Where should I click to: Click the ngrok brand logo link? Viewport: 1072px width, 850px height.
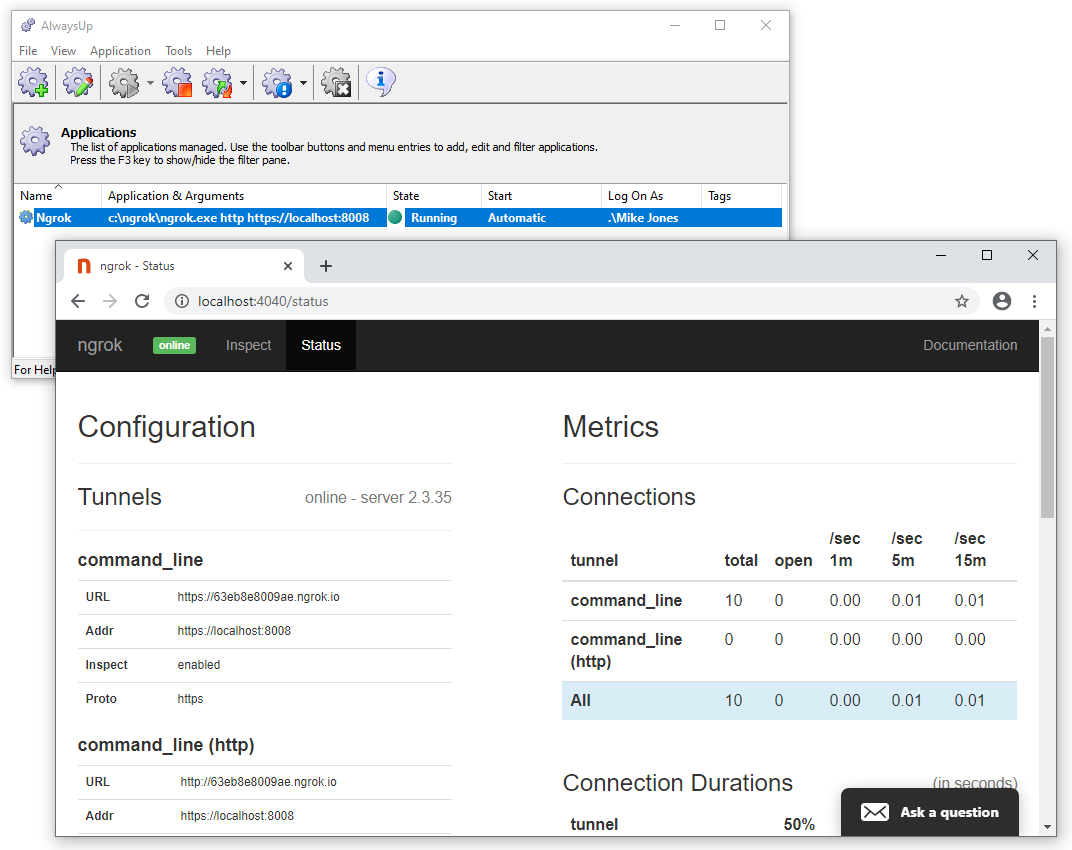[x=100, y=345]
